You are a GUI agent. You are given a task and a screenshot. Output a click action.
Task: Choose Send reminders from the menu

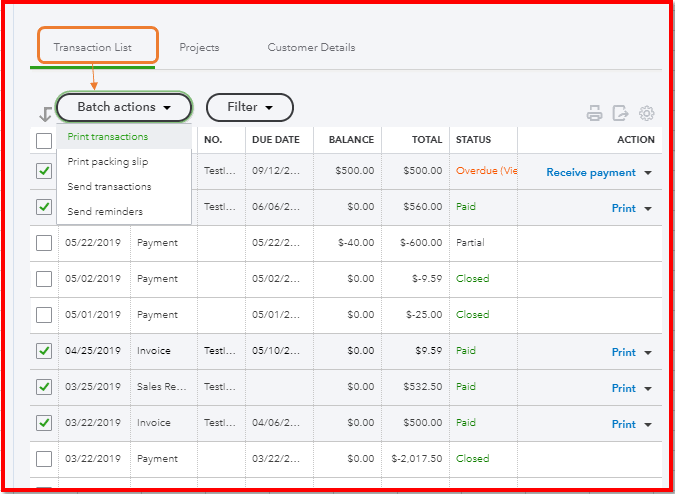pyautogui.click(x=105, y=211)
